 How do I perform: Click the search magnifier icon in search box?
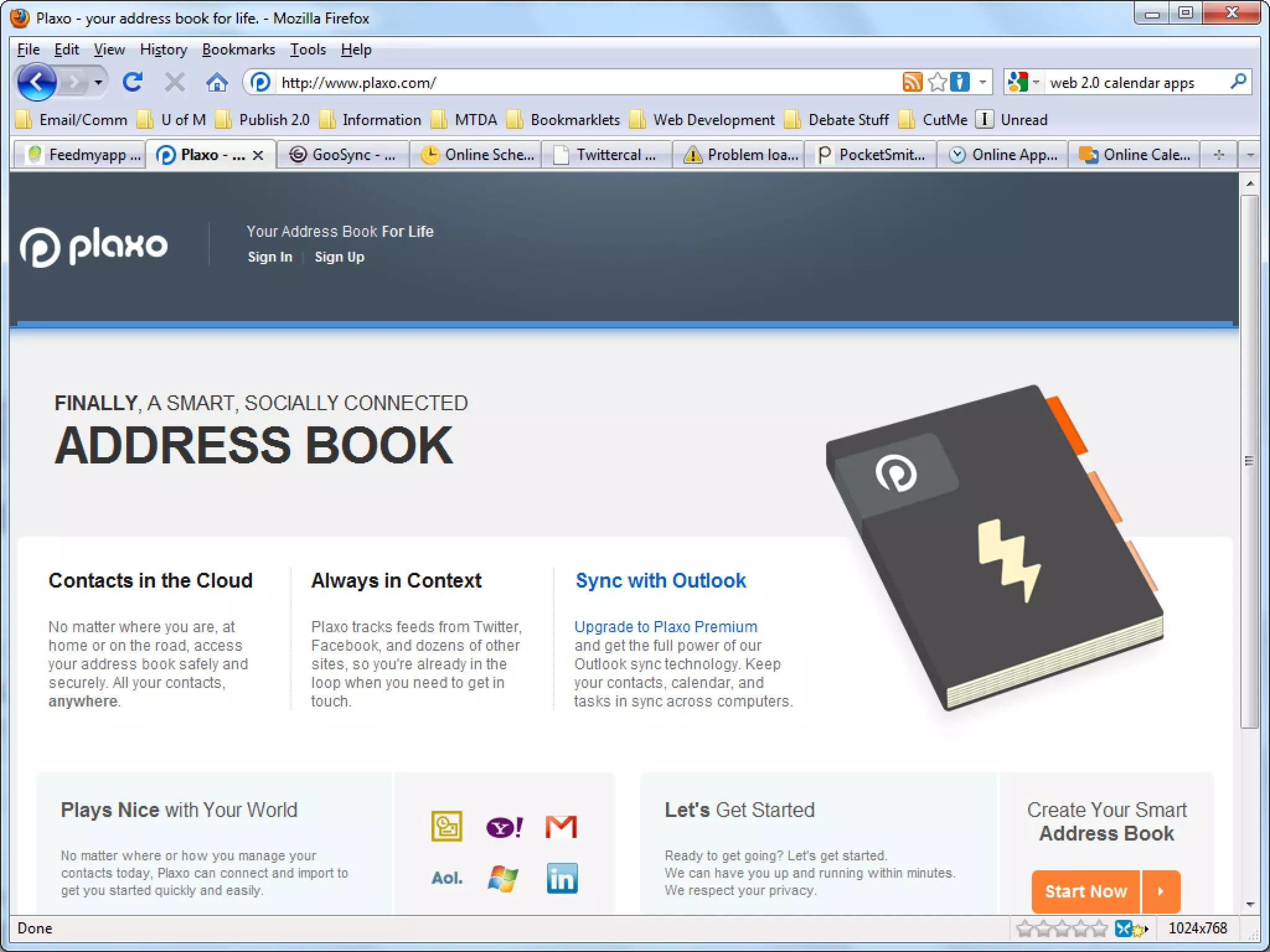tap(1238, 82)
